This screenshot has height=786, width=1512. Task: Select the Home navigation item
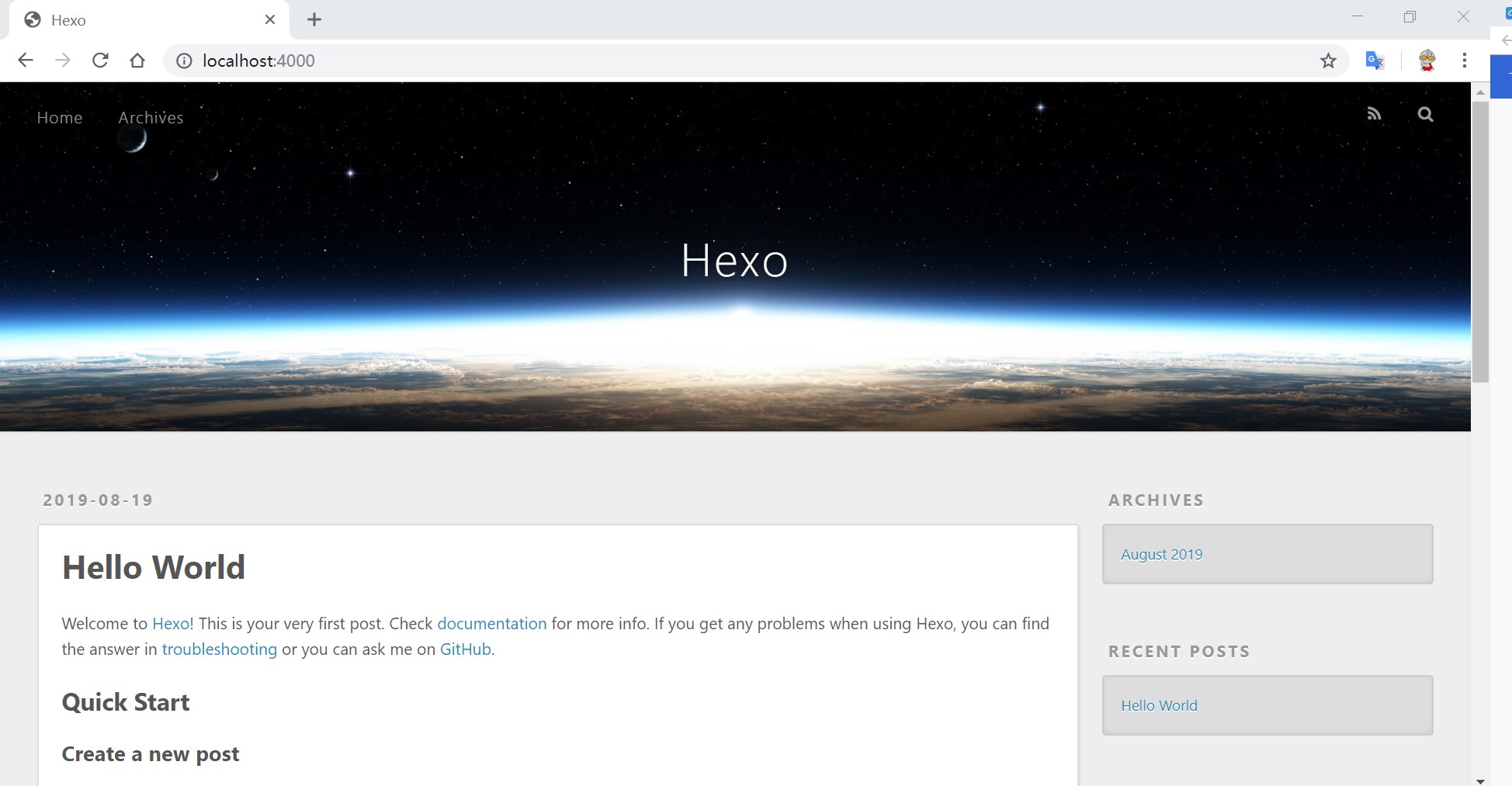(60, 118)
